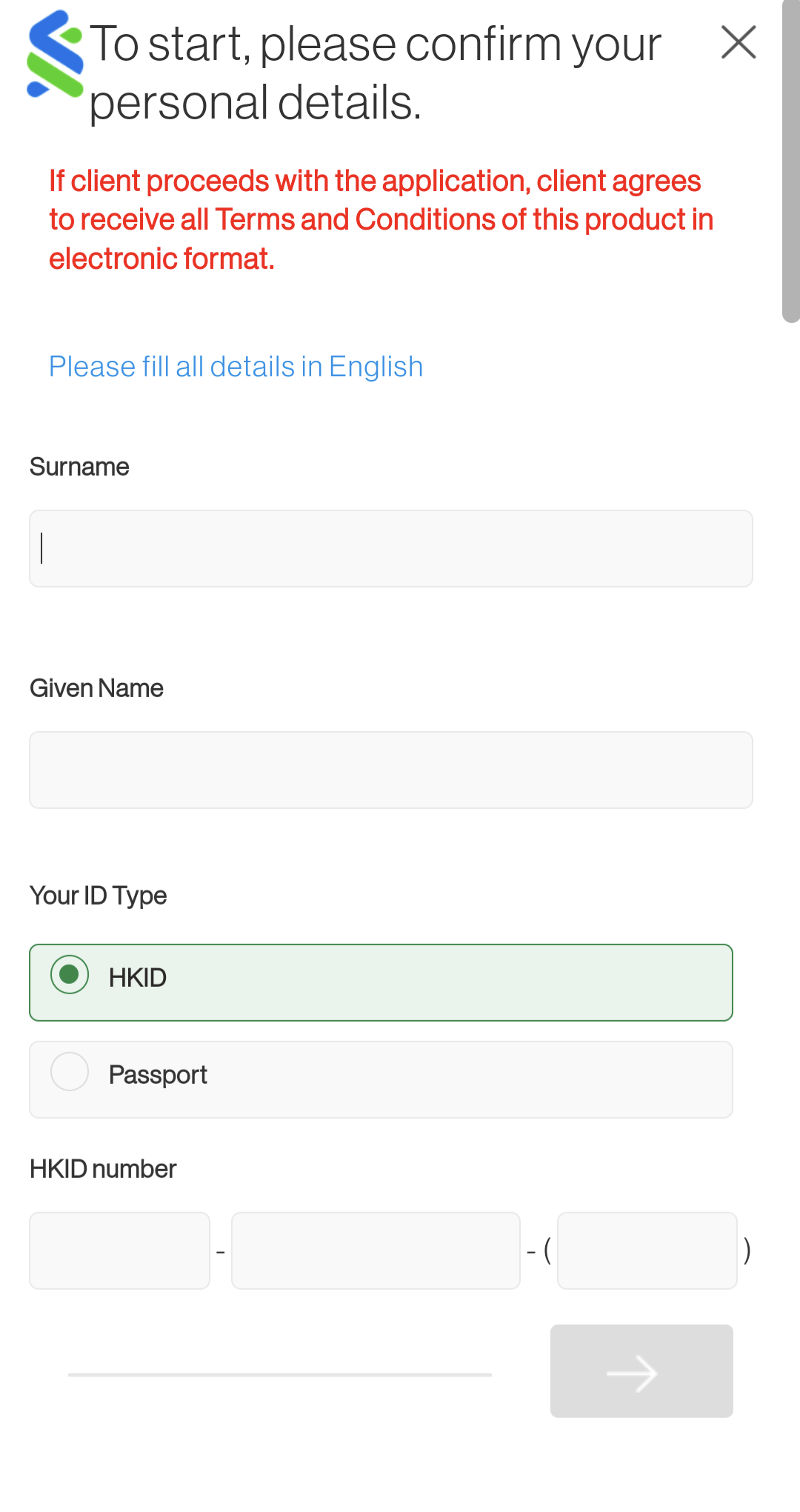Click the vertical page scrollbar thumb
The width and height of the screenshot is (800, 1512).
791,161
